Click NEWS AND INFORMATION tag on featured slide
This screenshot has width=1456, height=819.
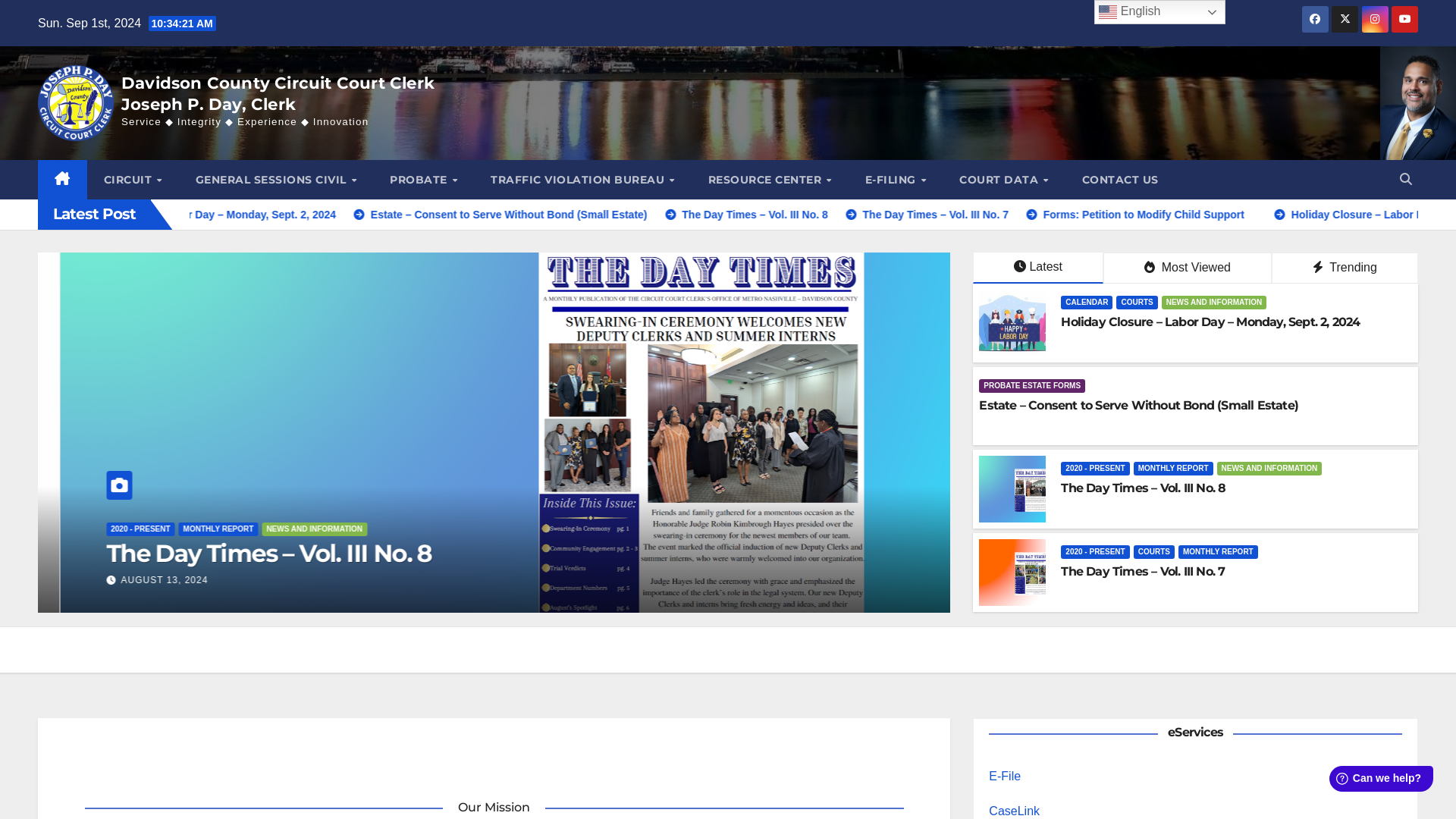[x=315, y=529]
